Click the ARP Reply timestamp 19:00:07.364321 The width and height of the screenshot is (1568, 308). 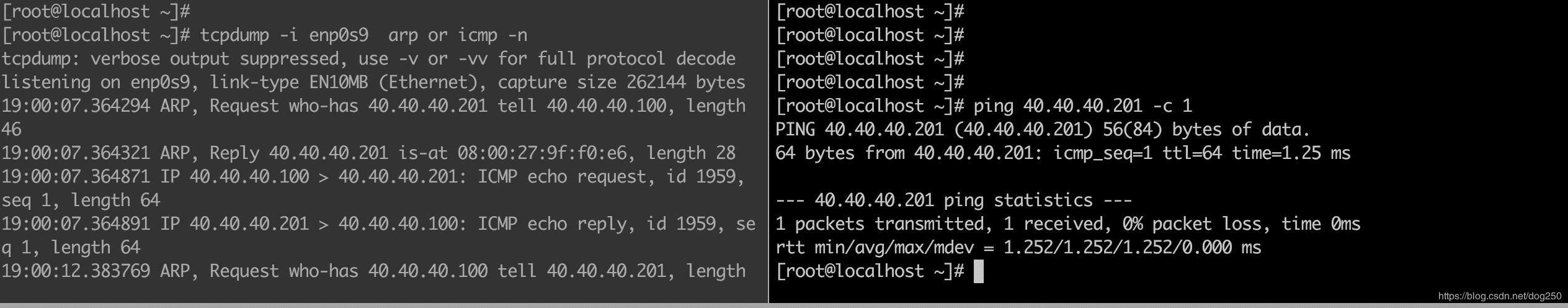coord(75,153)
